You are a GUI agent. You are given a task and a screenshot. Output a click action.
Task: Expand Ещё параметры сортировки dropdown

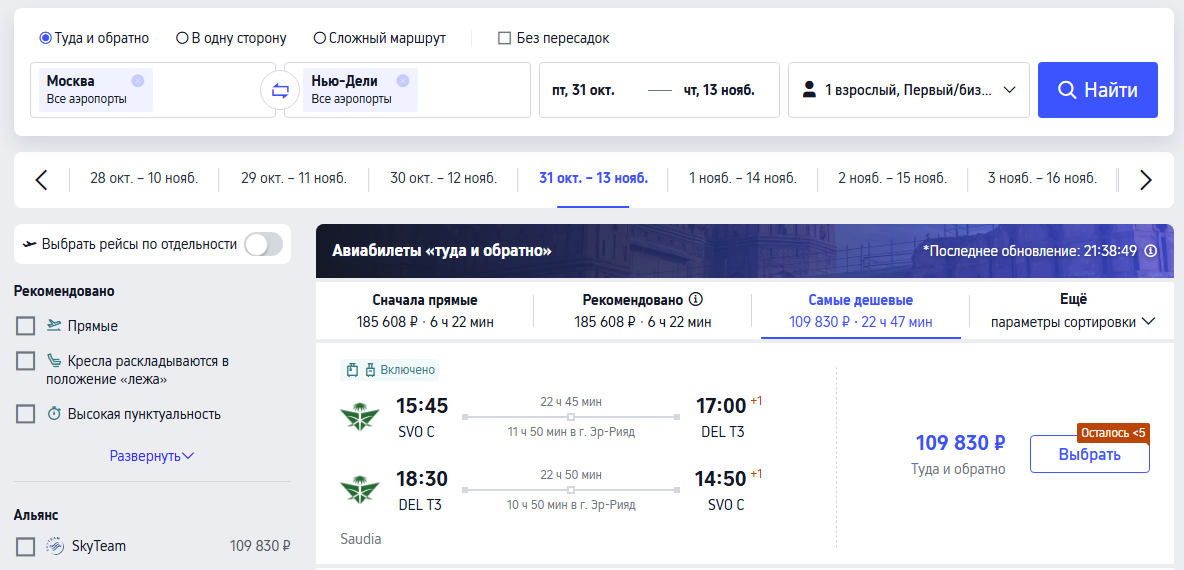(x=1072, y=310)
